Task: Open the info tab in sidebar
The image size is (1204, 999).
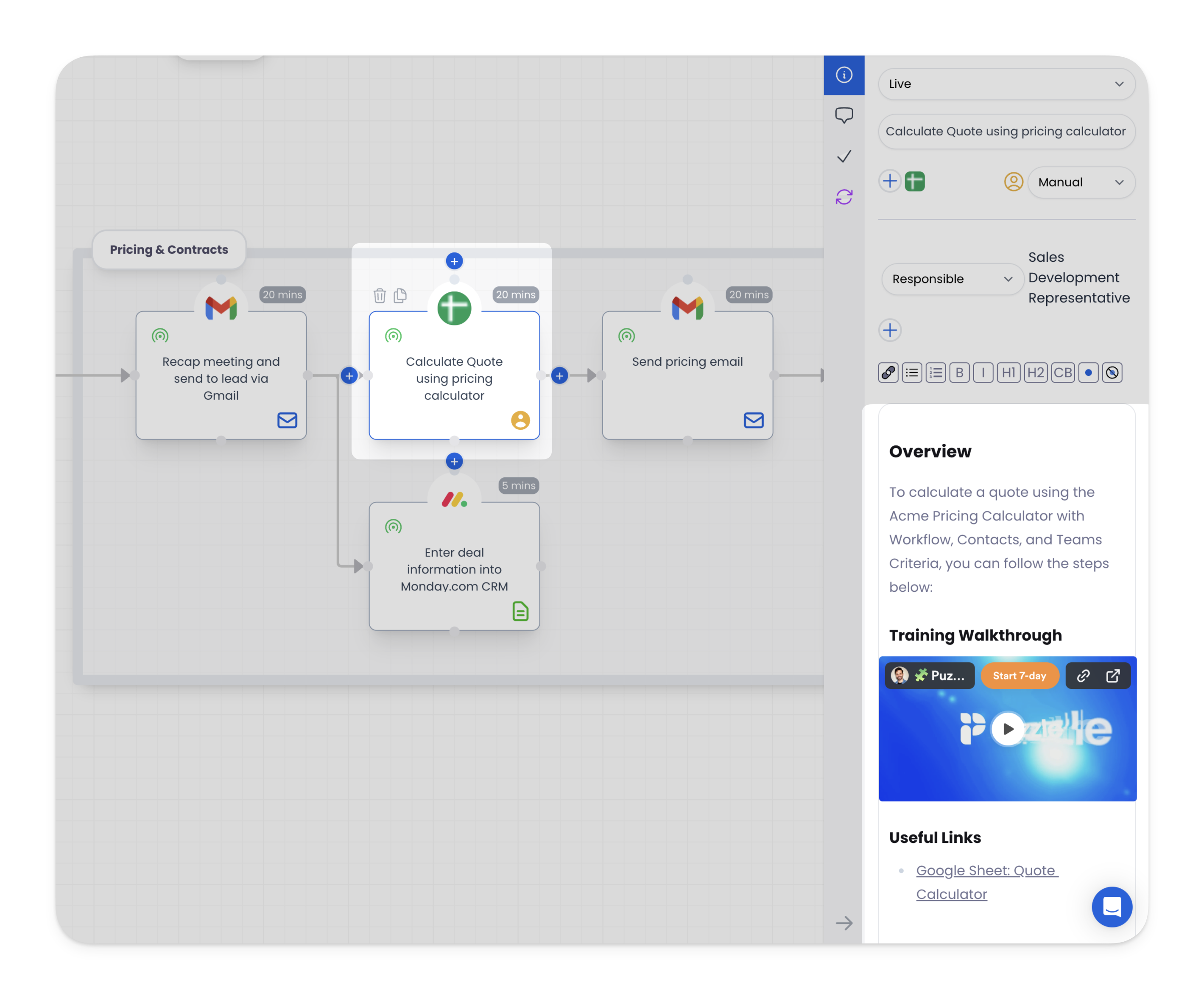Action: coord(844,75)
